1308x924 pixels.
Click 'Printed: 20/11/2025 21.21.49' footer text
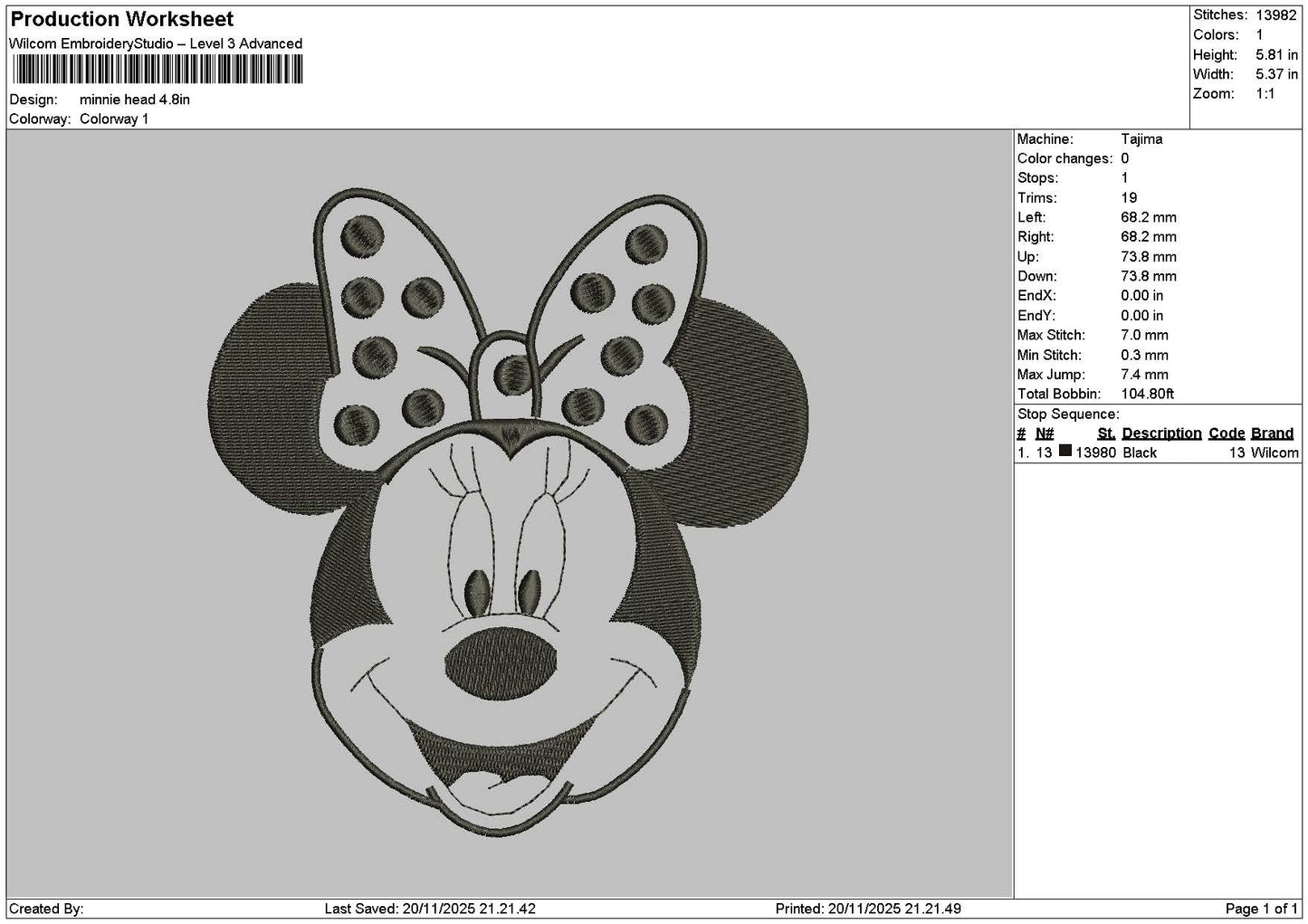point(868,909)
